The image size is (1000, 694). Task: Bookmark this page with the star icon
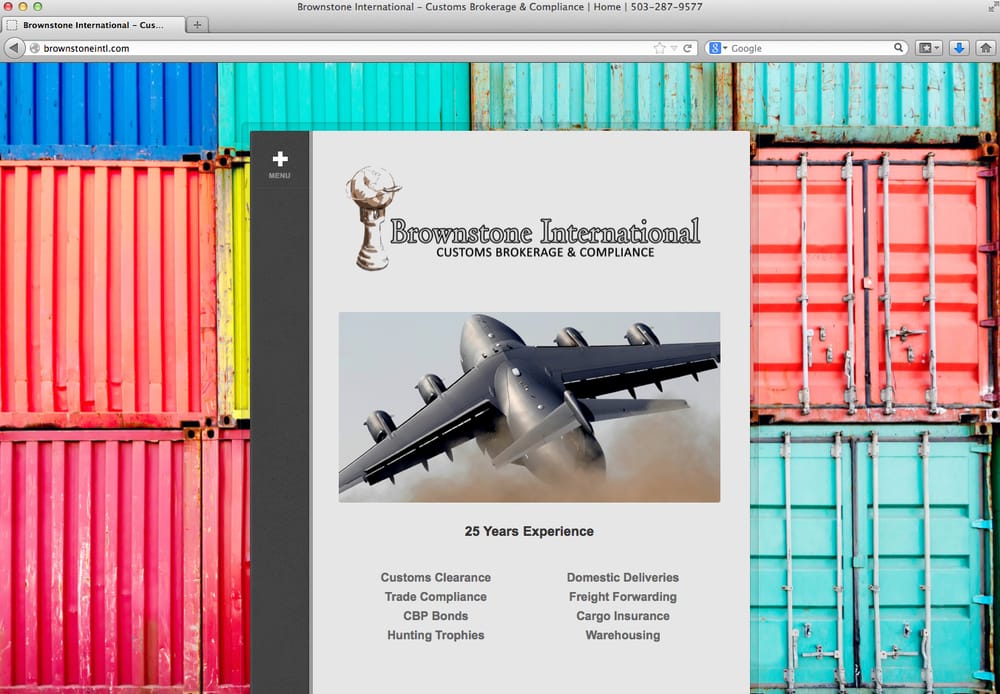659,48
